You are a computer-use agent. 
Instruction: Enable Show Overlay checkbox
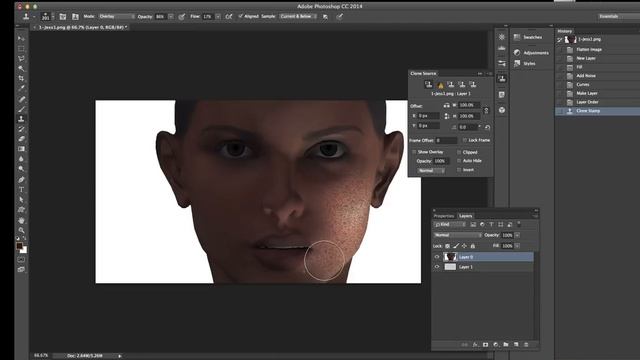[x=414, y=152]
